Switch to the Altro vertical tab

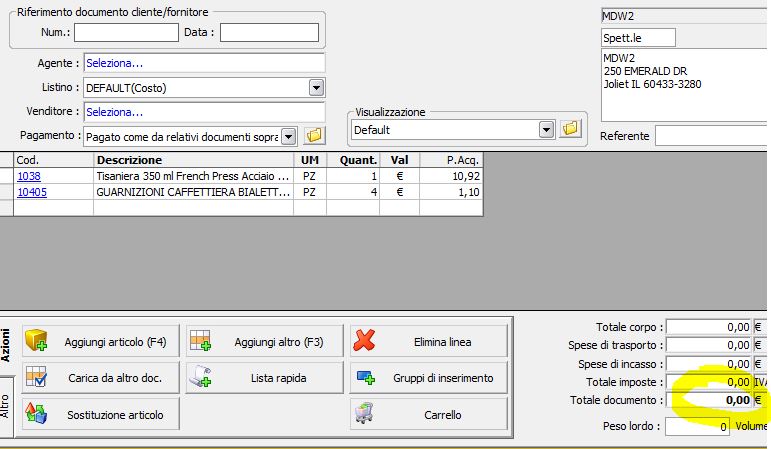pyautogui.click(x=6, y=406)
